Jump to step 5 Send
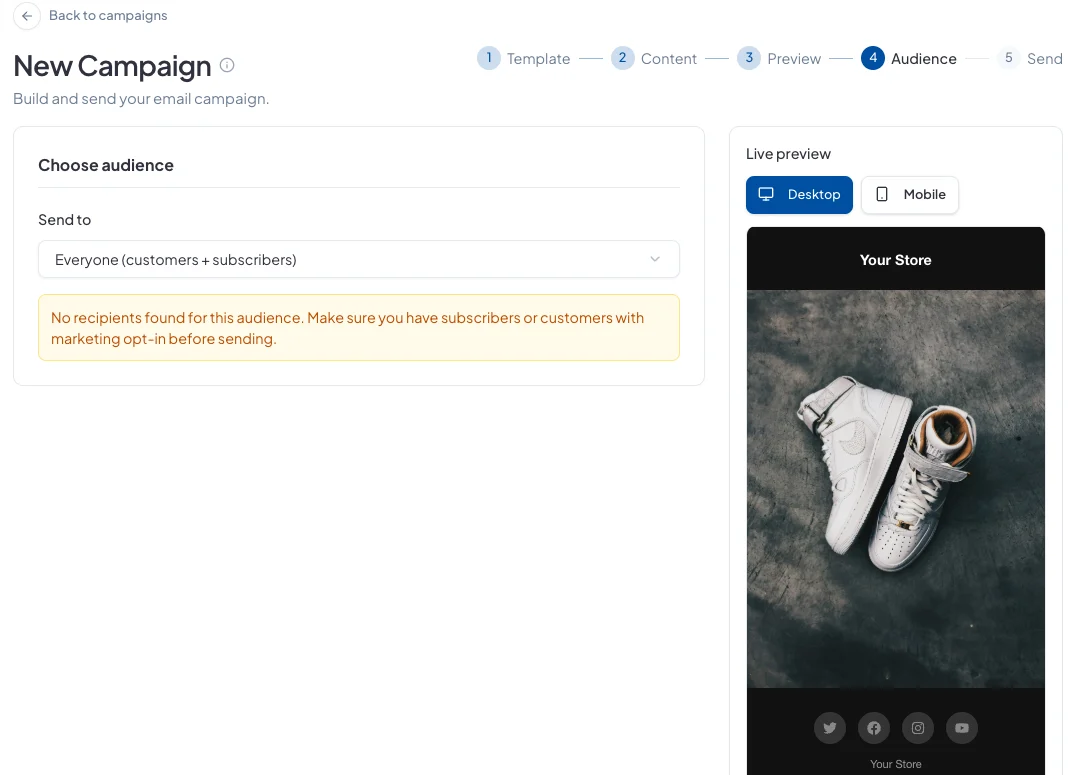 coord(1030,59)
